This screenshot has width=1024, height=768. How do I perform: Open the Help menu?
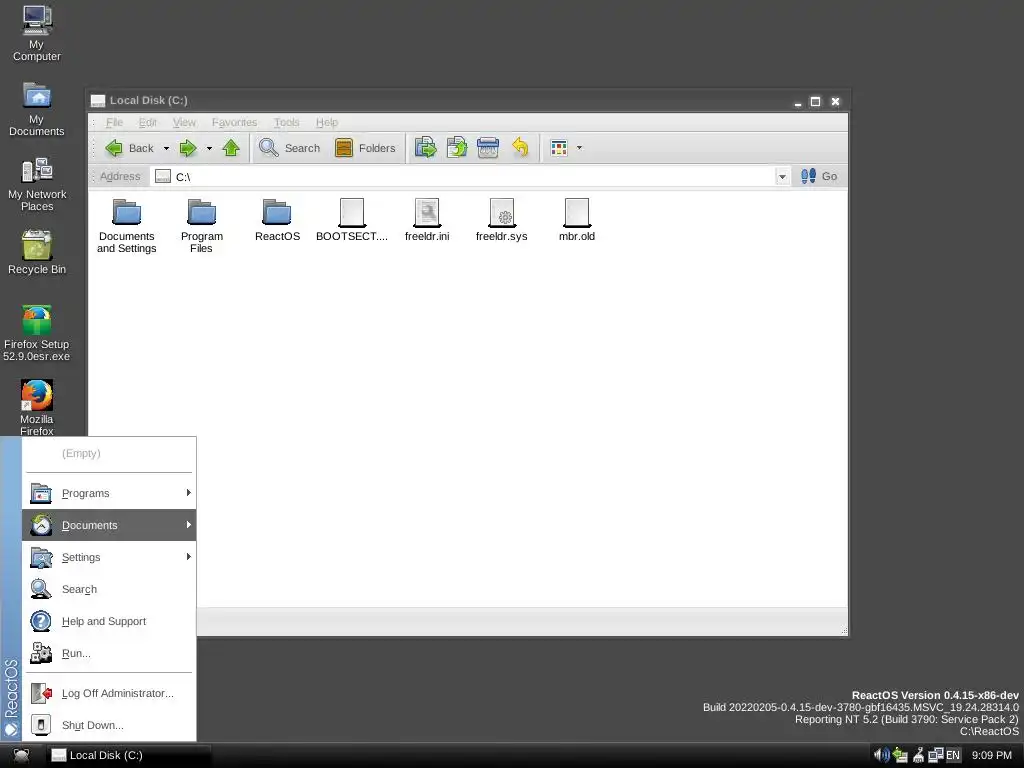coord(327,122)
